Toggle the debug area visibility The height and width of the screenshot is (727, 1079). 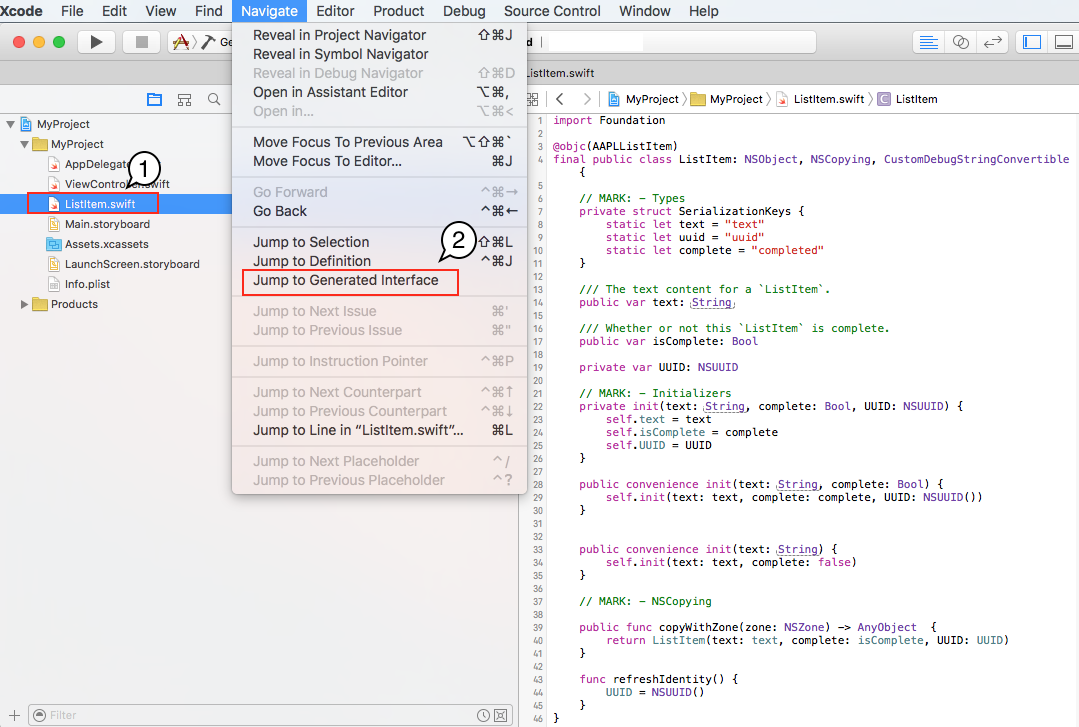pos(1066,42)
